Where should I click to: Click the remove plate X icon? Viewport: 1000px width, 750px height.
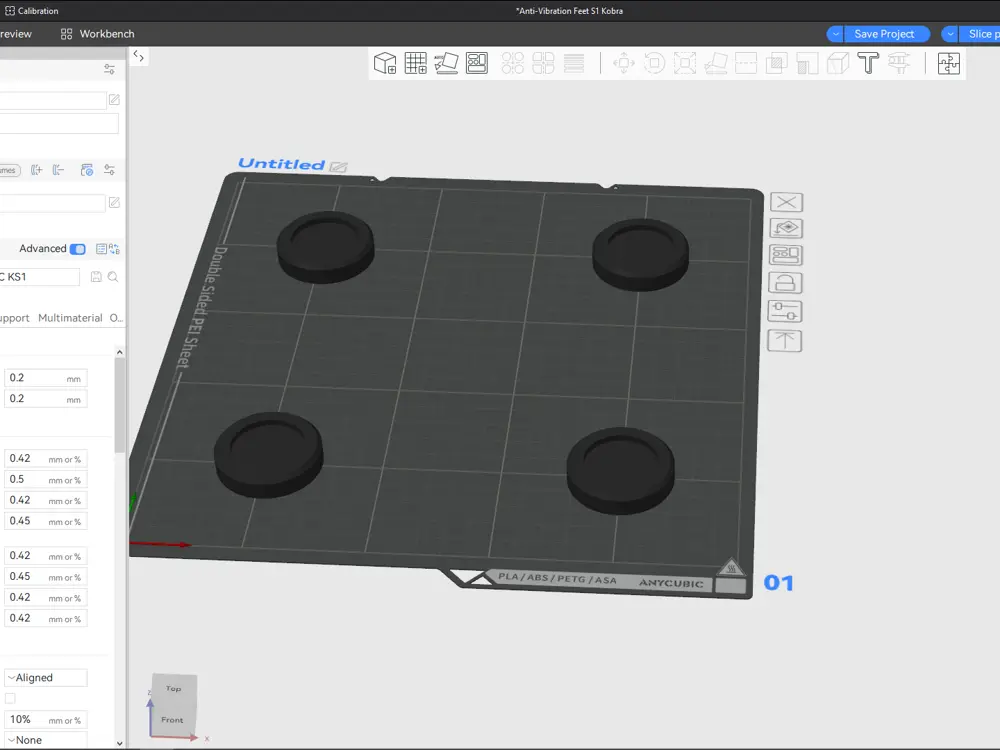pos(786,202)
